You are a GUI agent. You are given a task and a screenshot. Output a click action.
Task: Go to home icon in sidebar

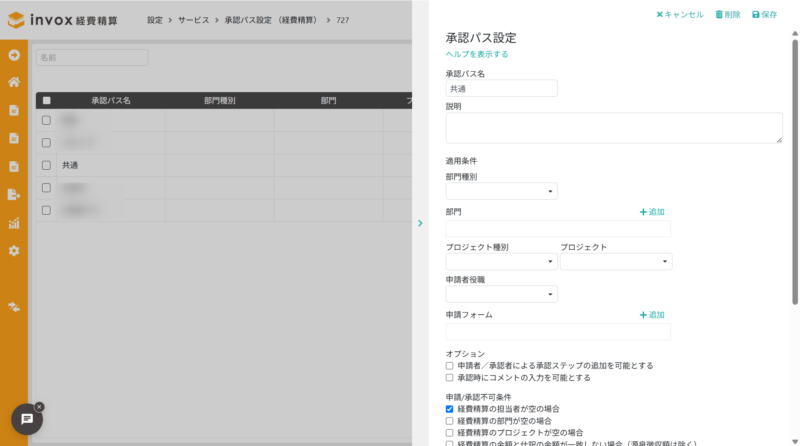click(x=14, y=82)
